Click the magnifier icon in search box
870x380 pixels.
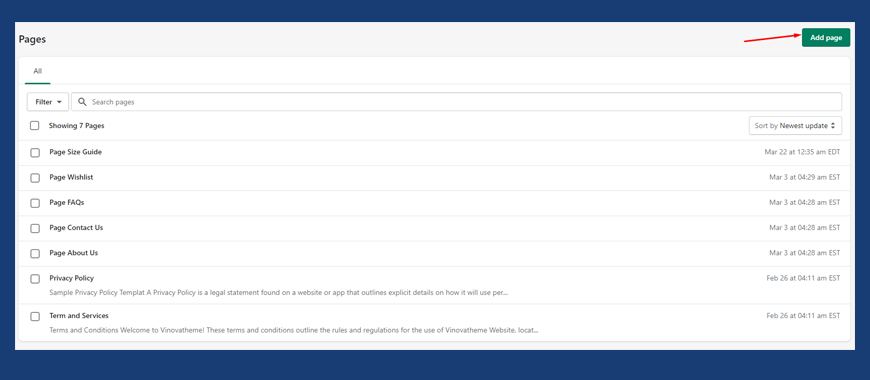[x=83, y=102]
